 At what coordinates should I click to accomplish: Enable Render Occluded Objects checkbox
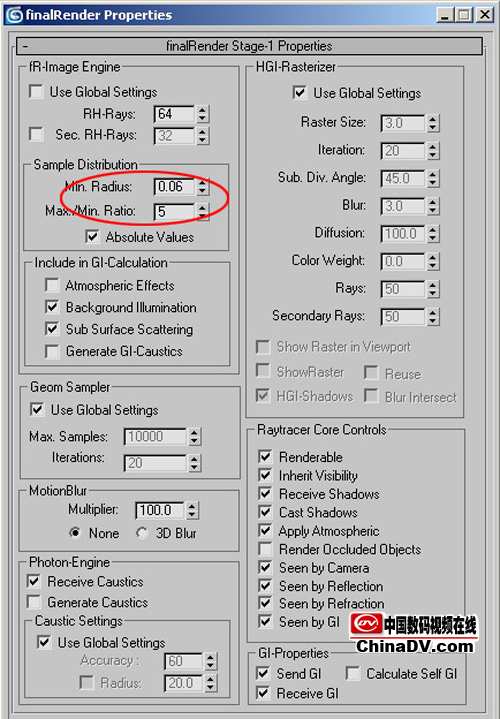click(x=265, y=548)
